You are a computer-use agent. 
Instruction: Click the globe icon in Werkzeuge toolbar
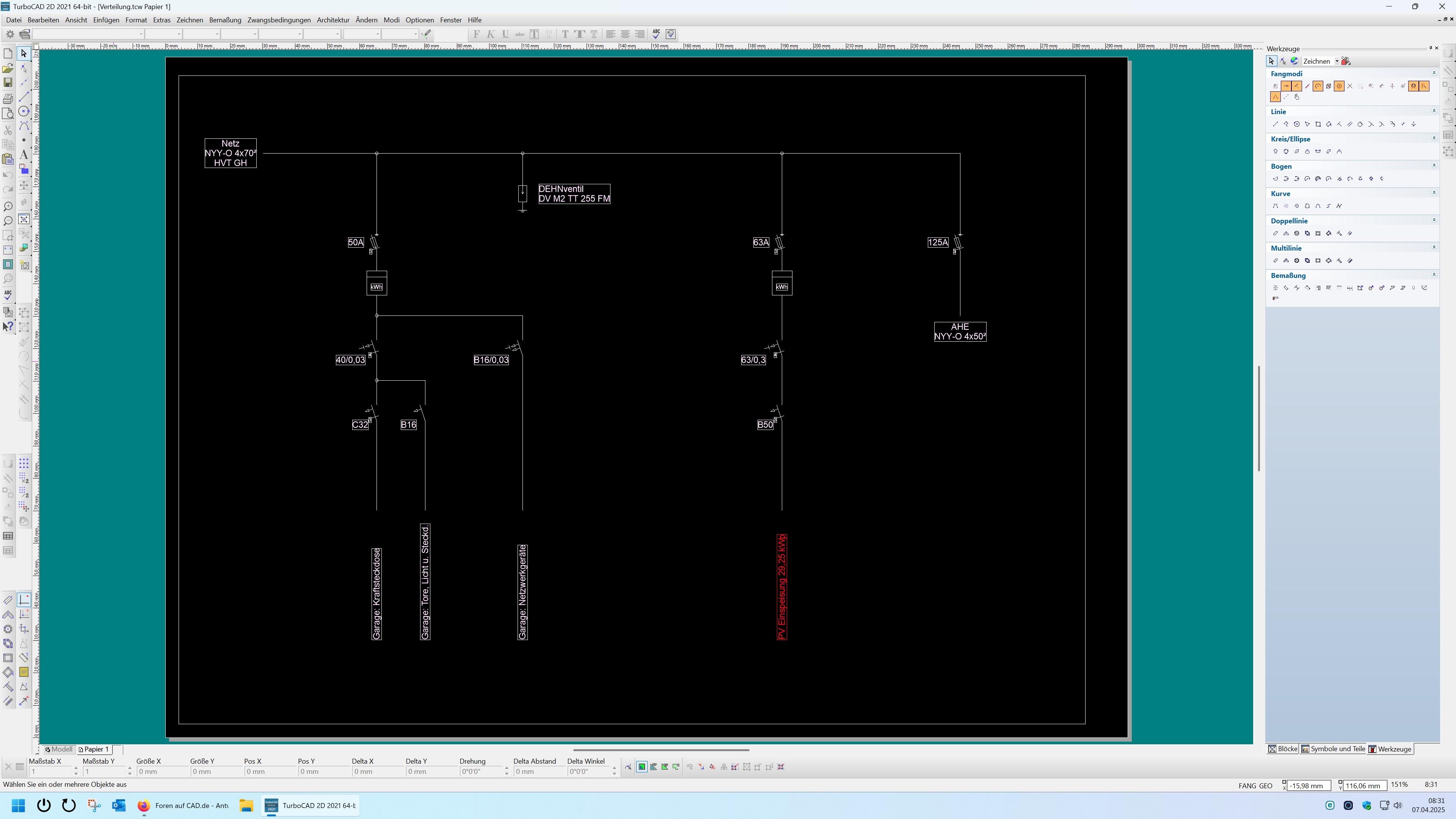[x=1294, y=61]
